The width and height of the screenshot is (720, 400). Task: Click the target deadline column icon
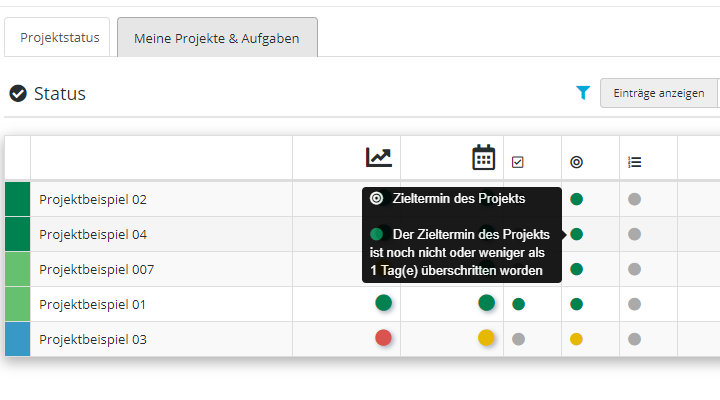(x=576, y=162)
